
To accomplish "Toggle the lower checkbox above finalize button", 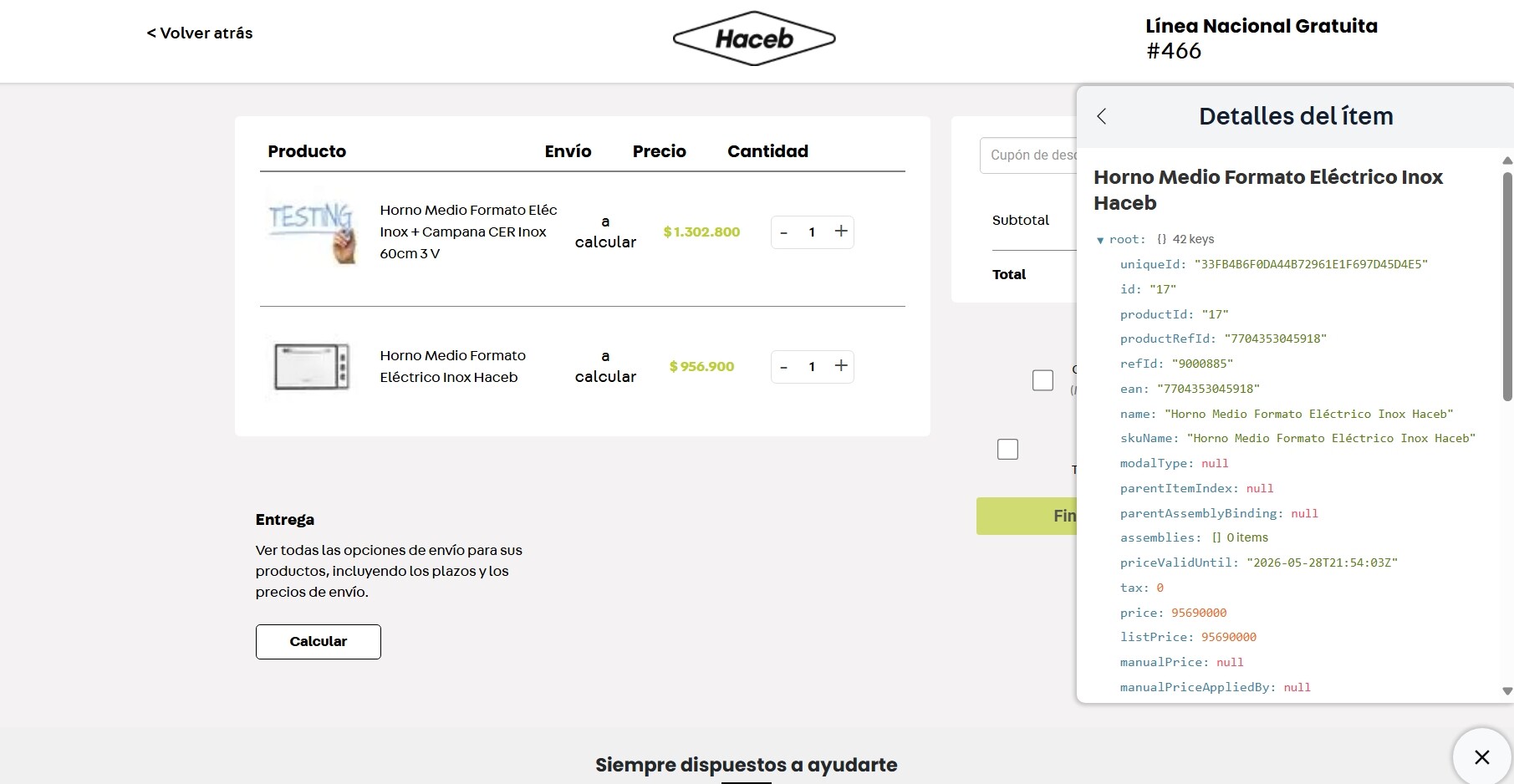I will [1007, 450].
